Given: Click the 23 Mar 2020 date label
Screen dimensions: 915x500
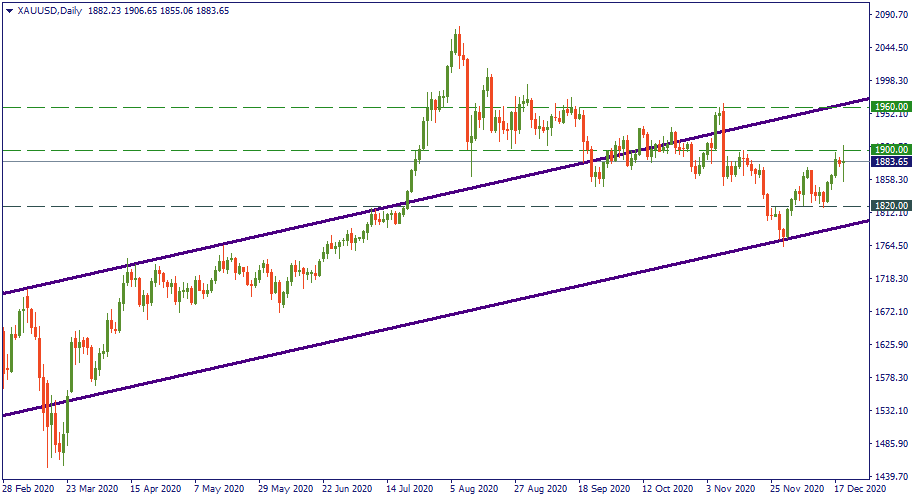Looking at the screenshot, I should 89,490.
